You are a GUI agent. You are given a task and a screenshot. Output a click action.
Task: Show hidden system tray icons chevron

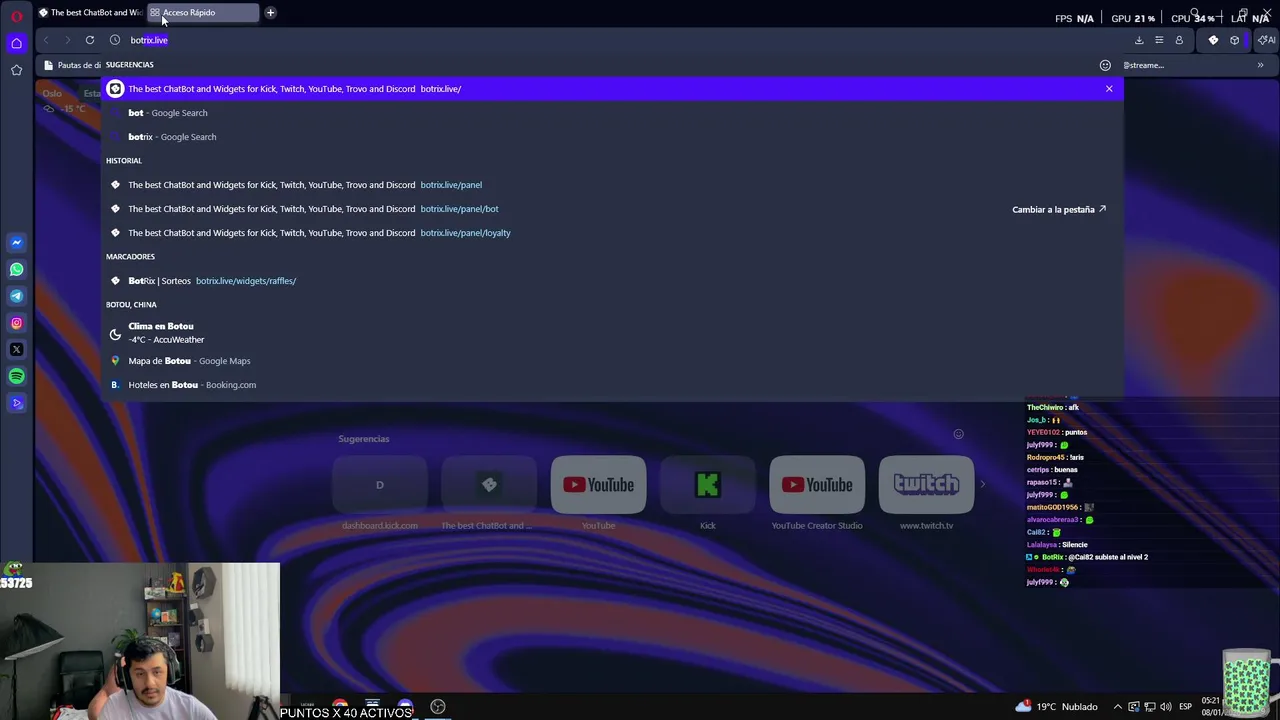point(1118,707)
